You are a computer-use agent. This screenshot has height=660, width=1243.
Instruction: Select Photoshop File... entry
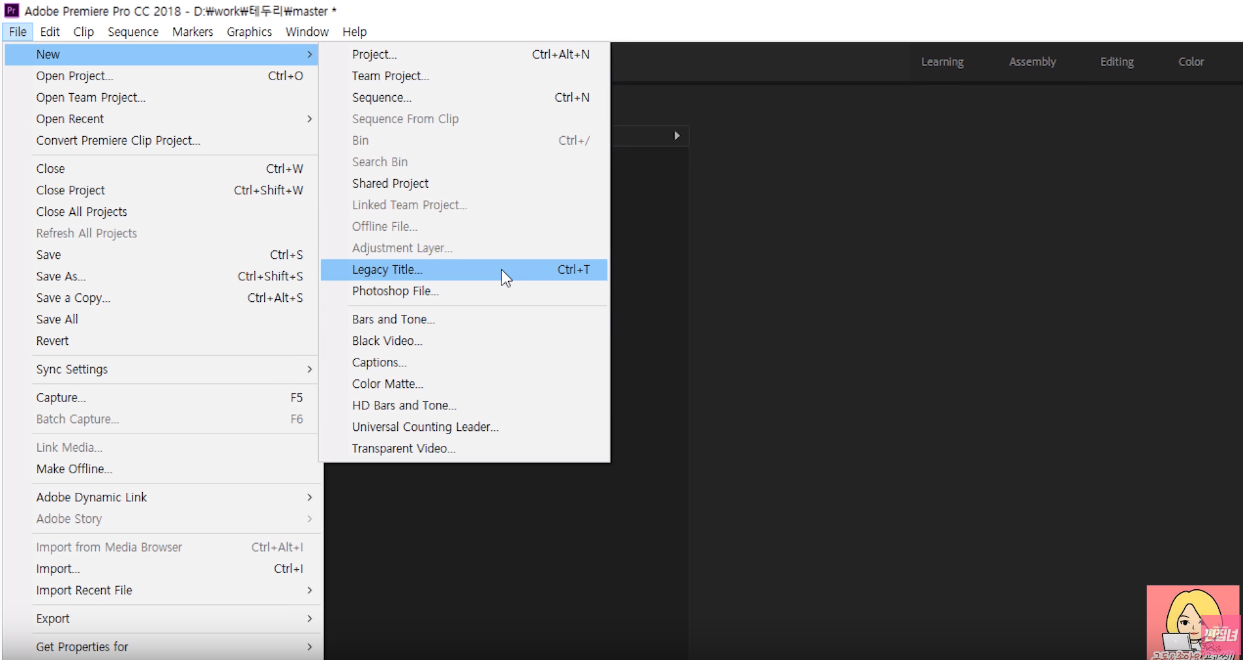464,291
